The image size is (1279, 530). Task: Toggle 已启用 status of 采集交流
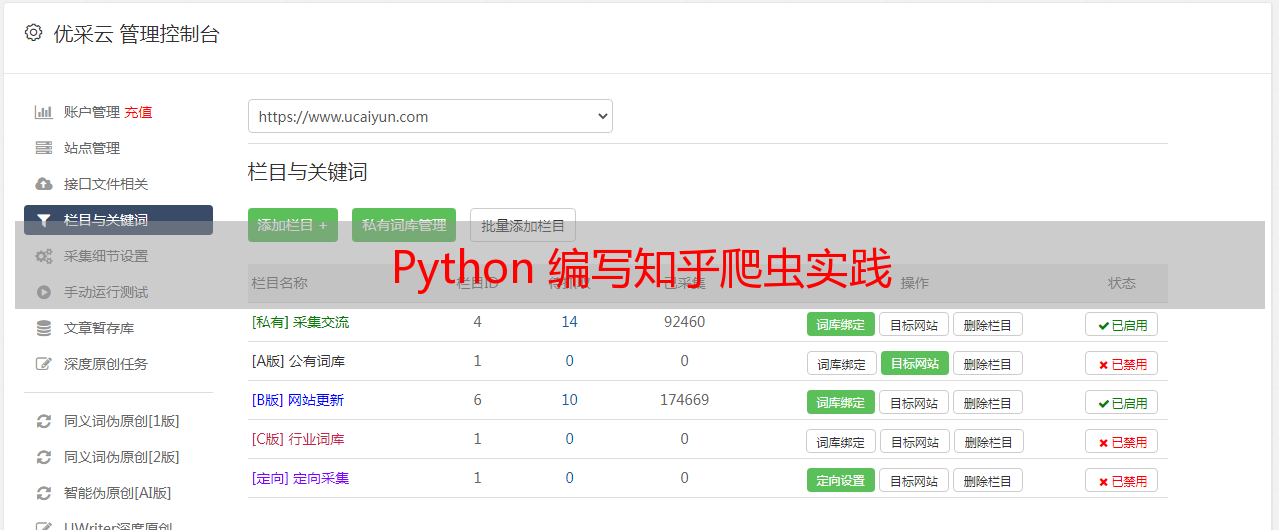(1121, 324)
